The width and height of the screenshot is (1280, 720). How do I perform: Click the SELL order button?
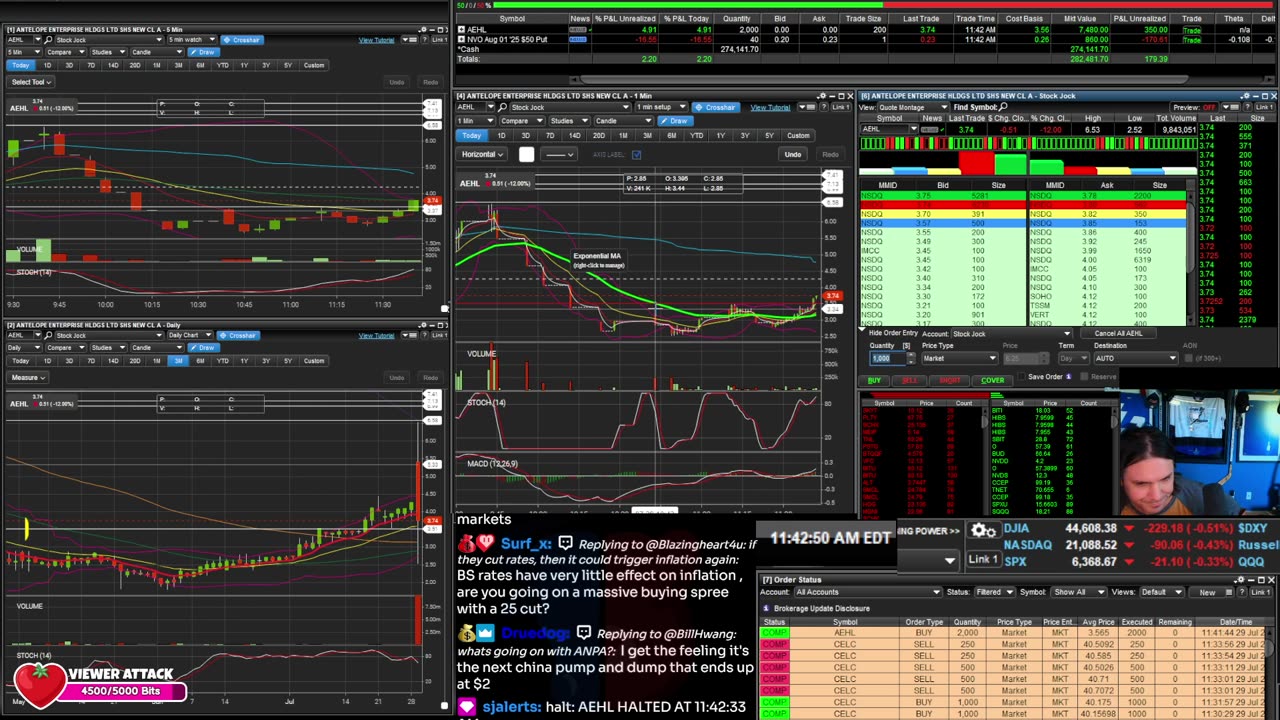coord(909,381)
